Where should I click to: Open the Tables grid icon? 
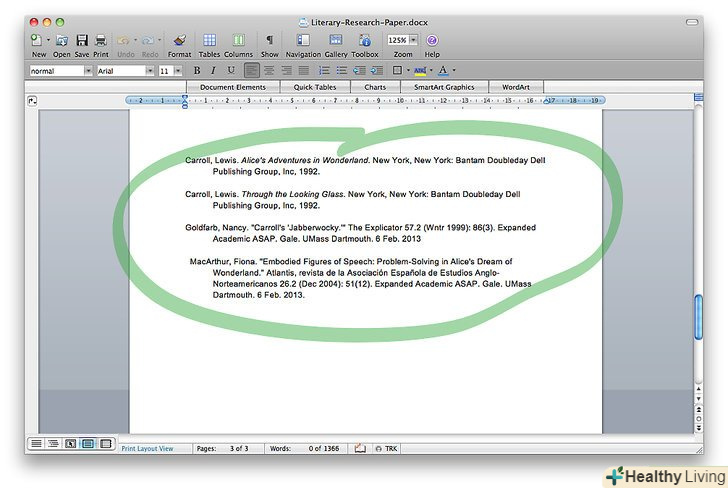tap(209, 40)
